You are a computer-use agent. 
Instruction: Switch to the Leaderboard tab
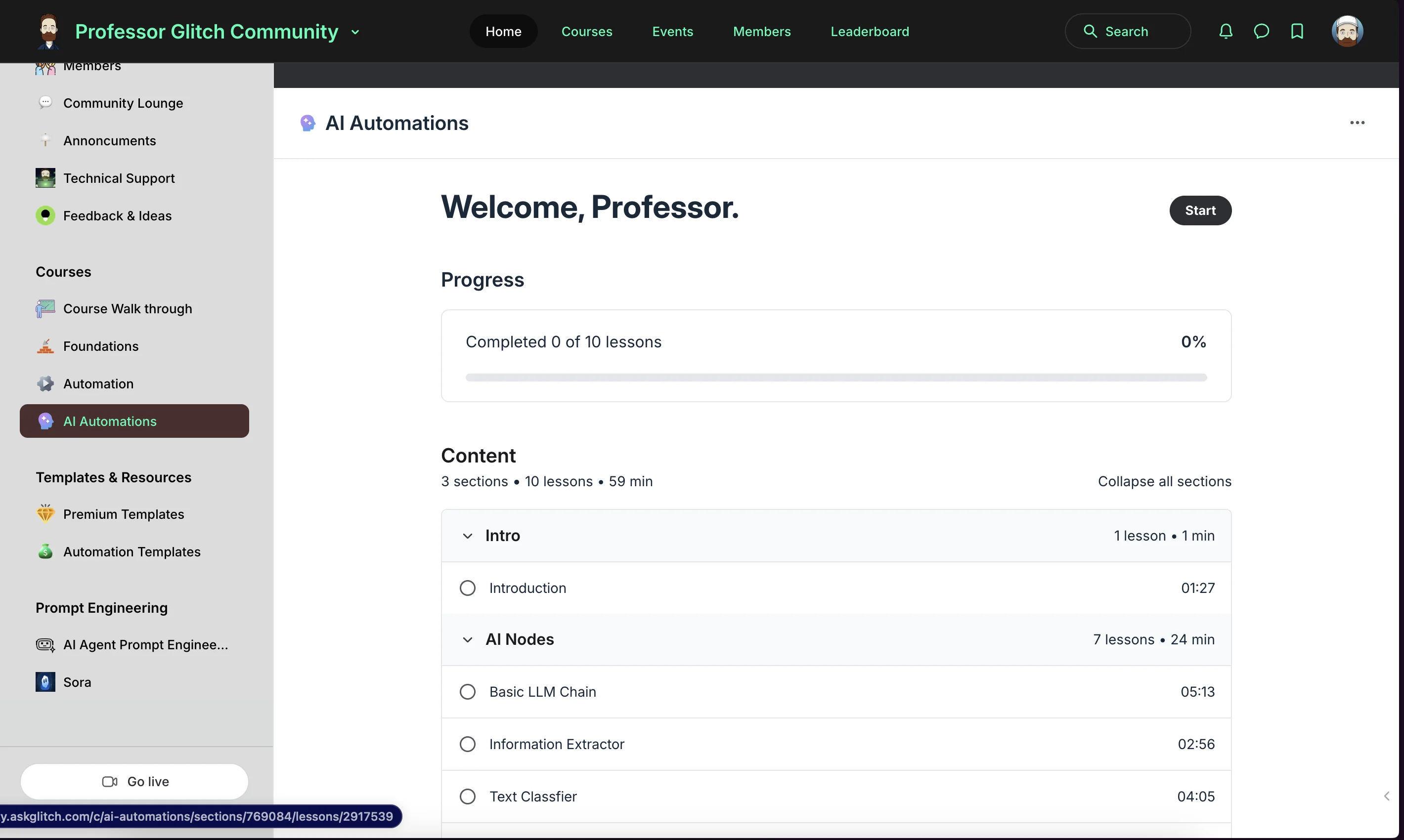point(870,31)
